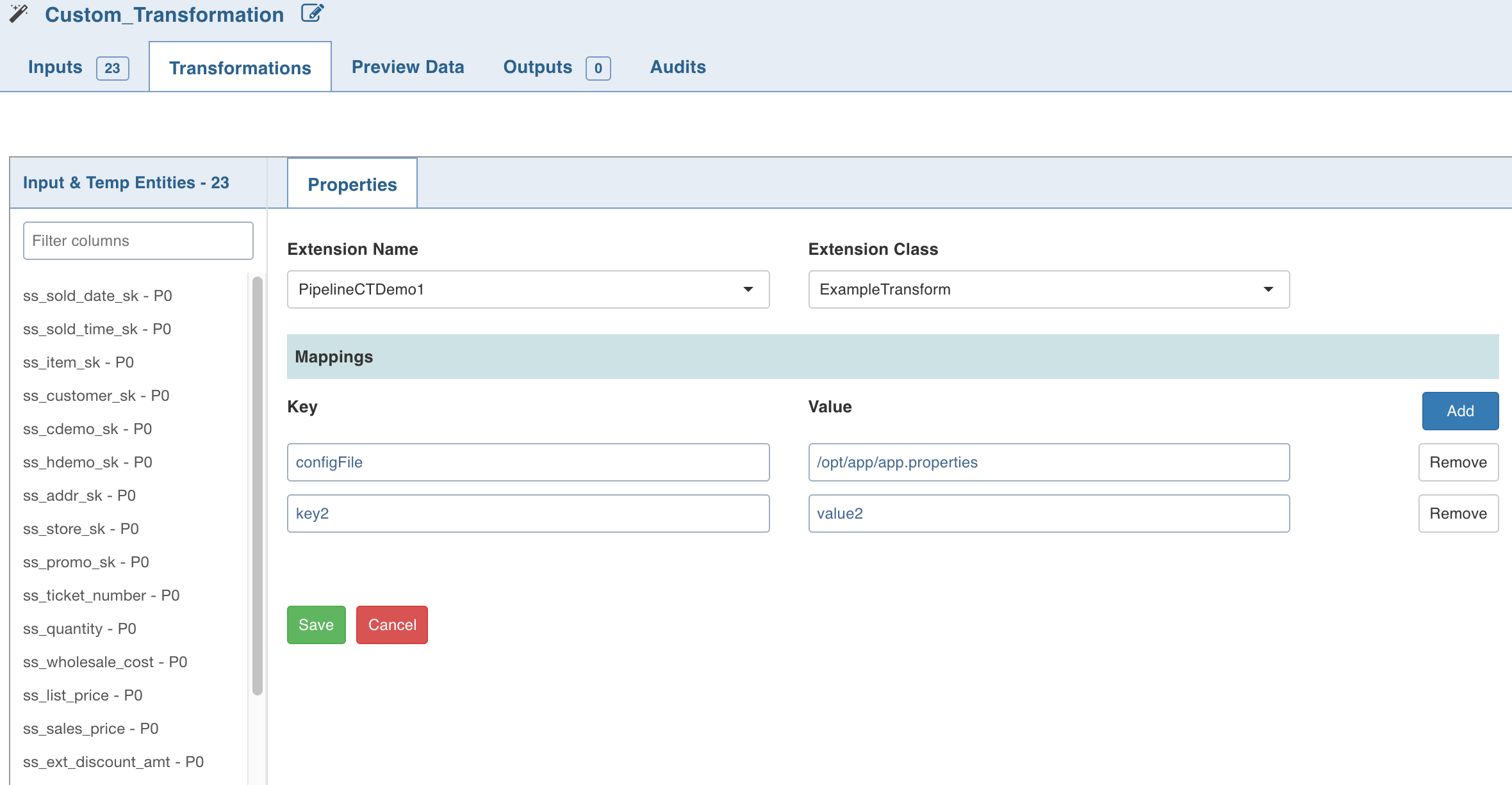Focus the Filter columns field

click(x=138, y=241)
